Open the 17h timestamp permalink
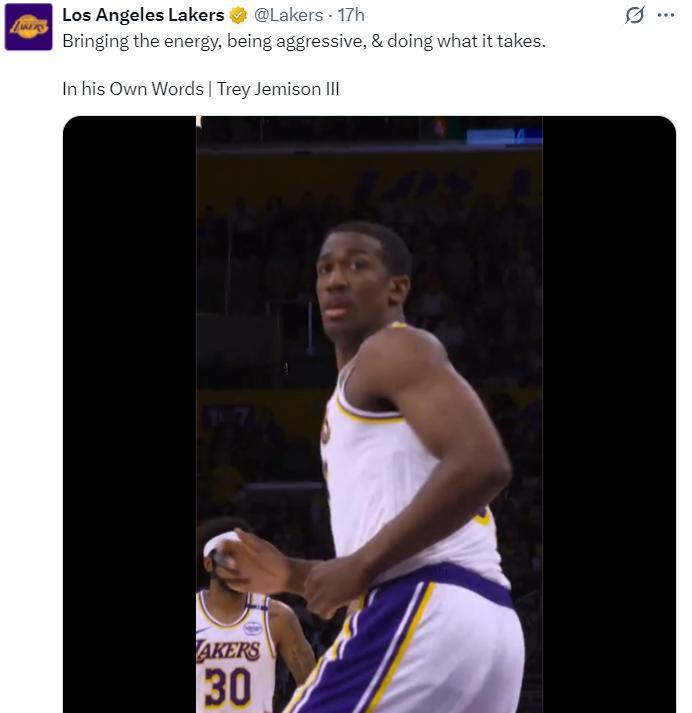This screenshot has height=713, width=692. click(x=351, y=15)
